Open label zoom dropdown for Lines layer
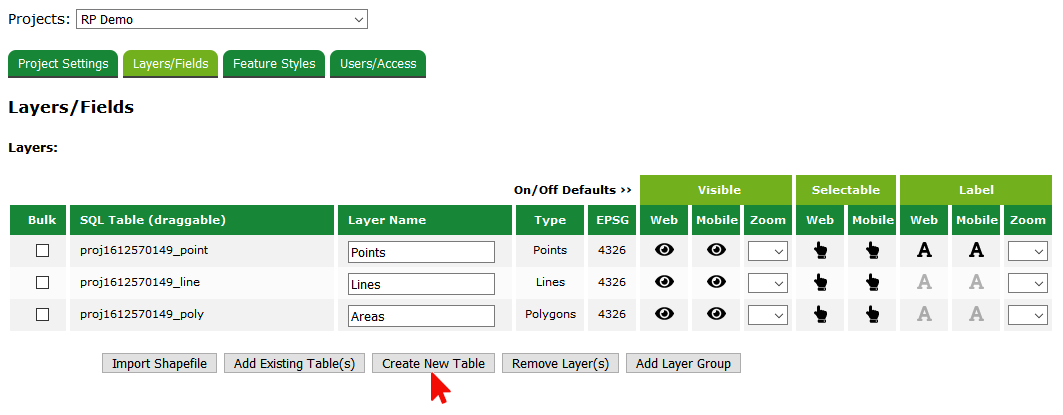This screenshot has height=415, width=1063. 1028,283
